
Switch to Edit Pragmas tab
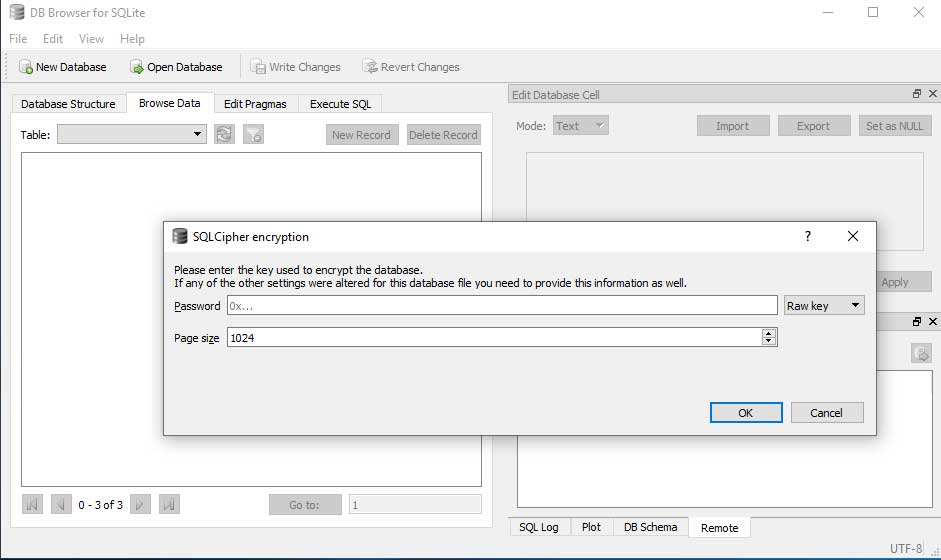255,104
